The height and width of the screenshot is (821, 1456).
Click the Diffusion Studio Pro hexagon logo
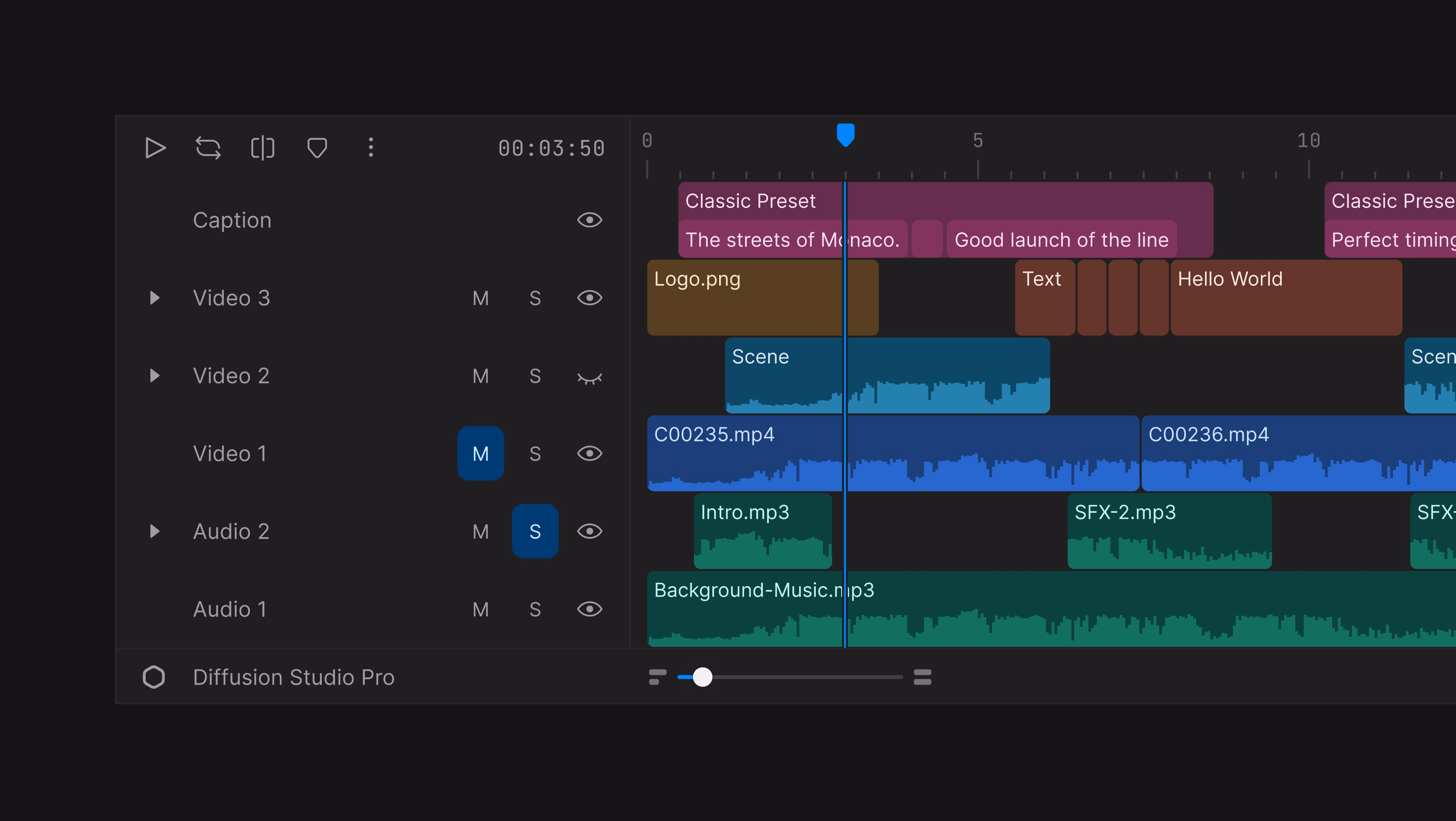(x=154, y=677)
